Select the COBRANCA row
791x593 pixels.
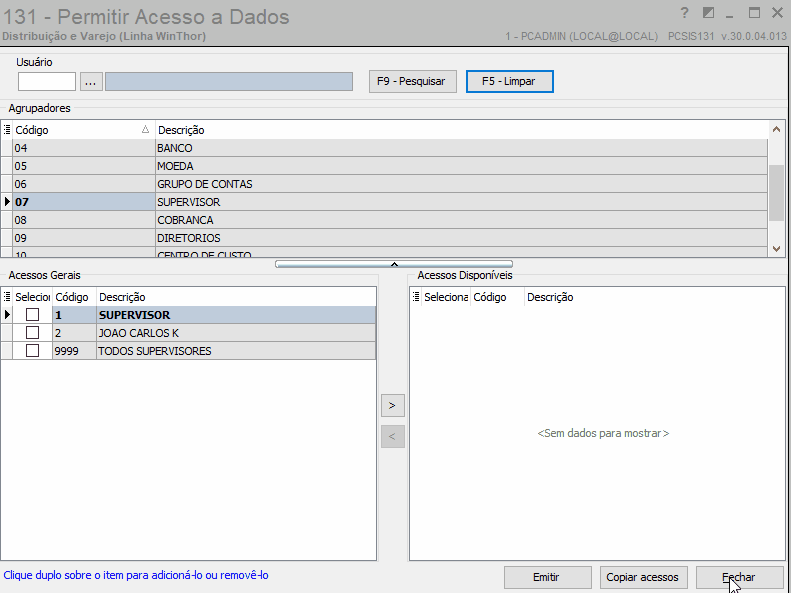pyautogui.click(x=384, y=220)
